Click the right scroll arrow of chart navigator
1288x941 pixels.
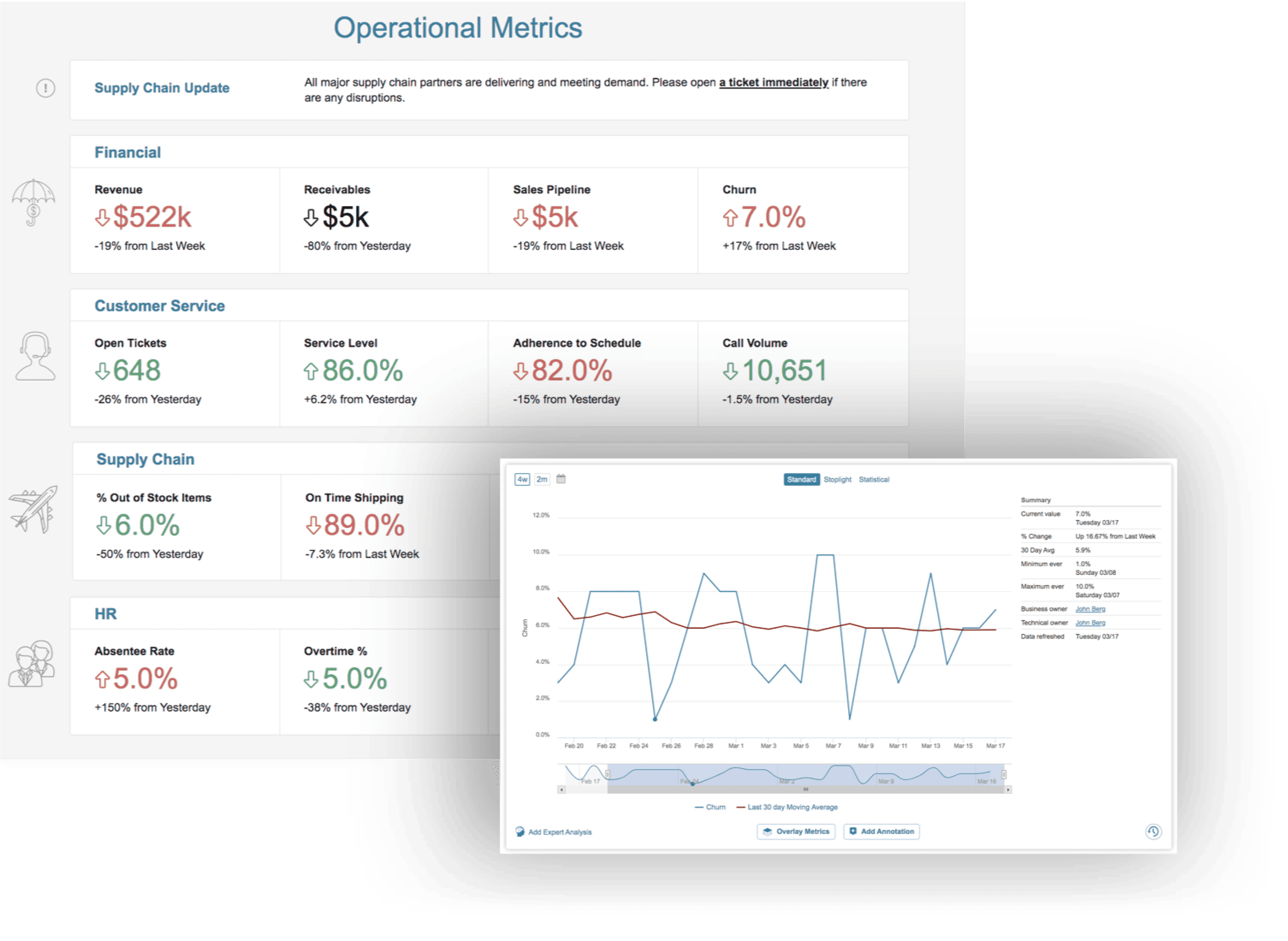1008,790
